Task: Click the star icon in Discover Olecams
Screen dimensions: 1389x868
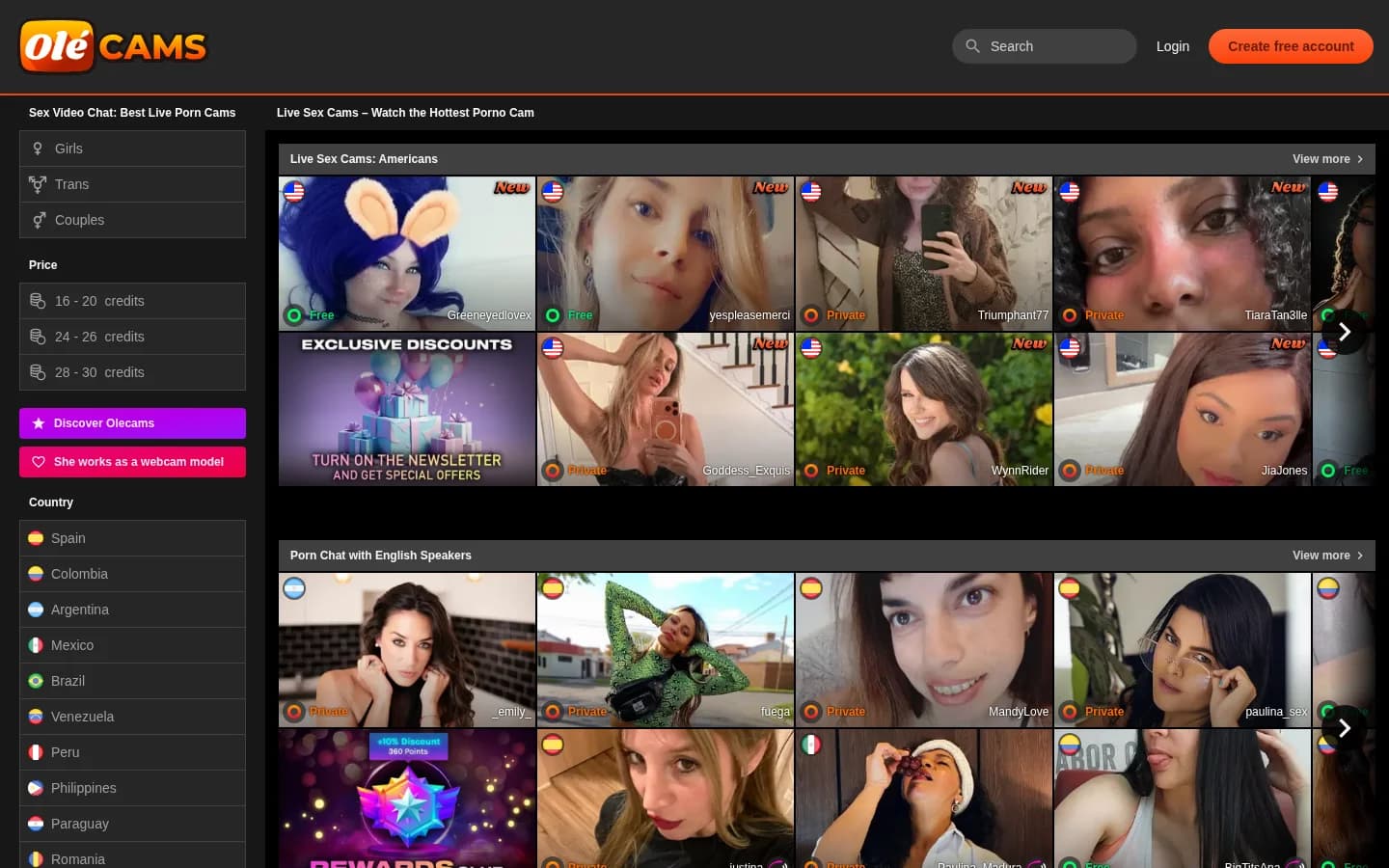Action: pos(39,423)
